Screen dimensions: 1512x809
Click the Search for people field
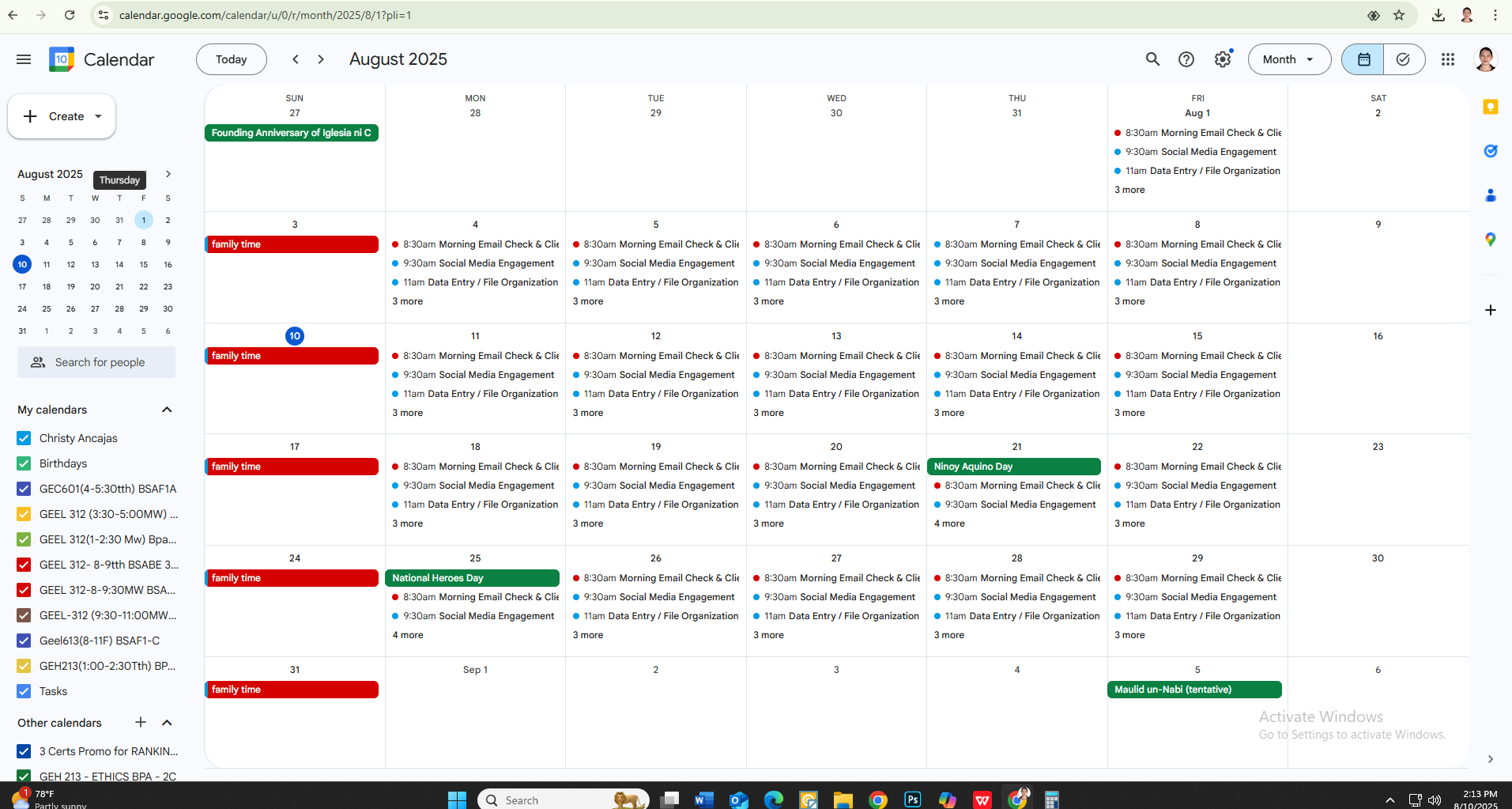(x=96, y=362)
